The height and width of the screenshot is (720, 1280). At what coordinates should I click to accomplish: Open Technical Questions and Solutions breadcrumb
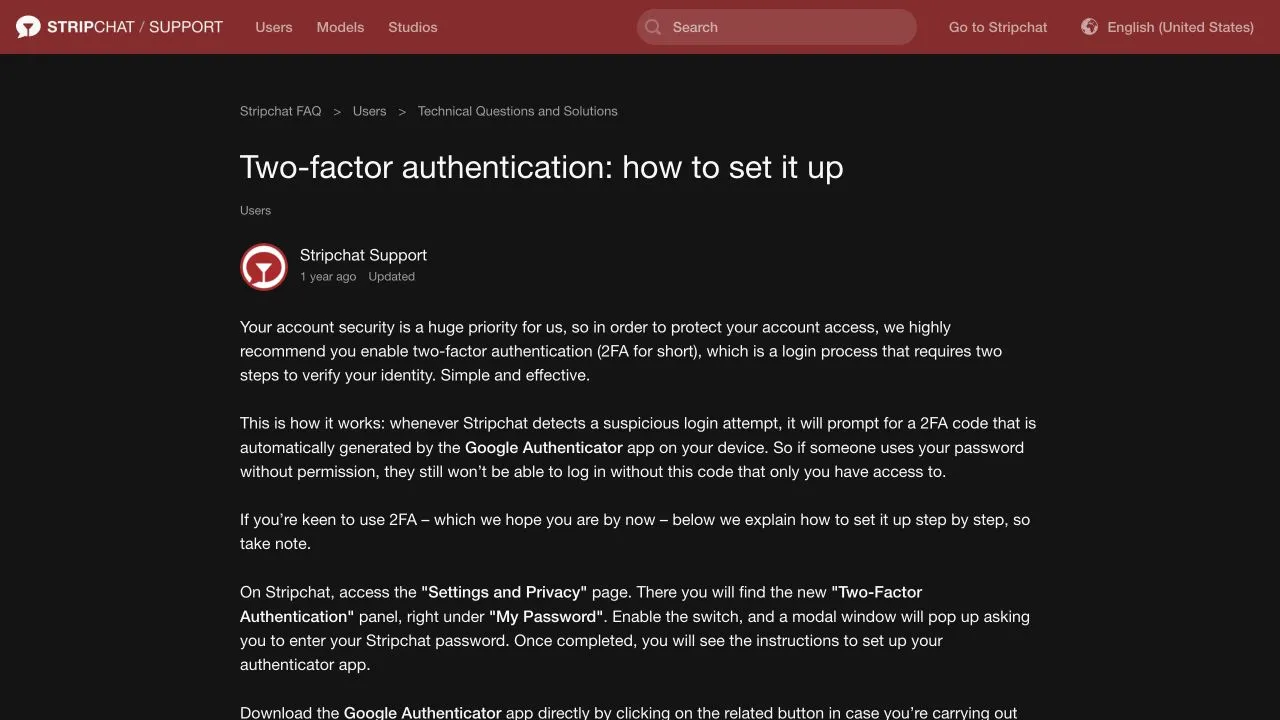[x=518, y=111]
